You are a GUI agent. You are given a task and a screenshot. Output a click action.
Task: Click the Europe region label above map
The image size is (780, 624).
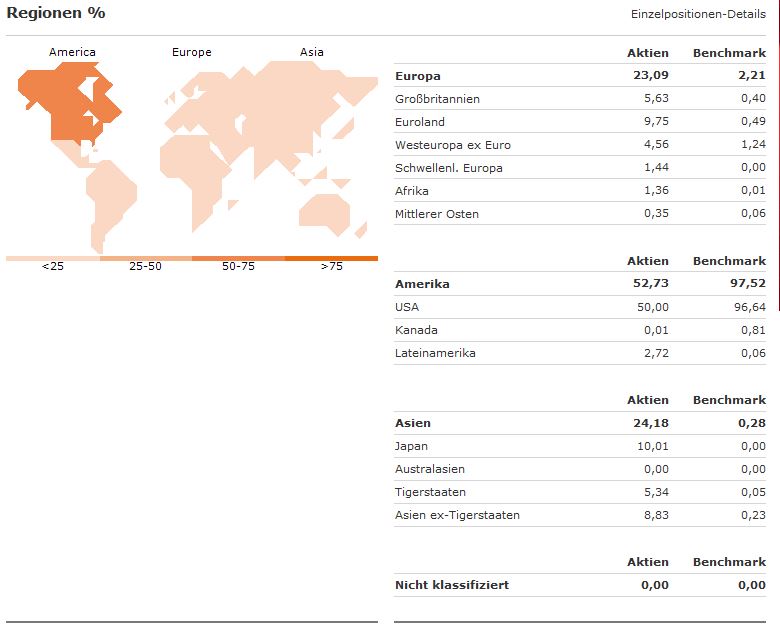191,52
